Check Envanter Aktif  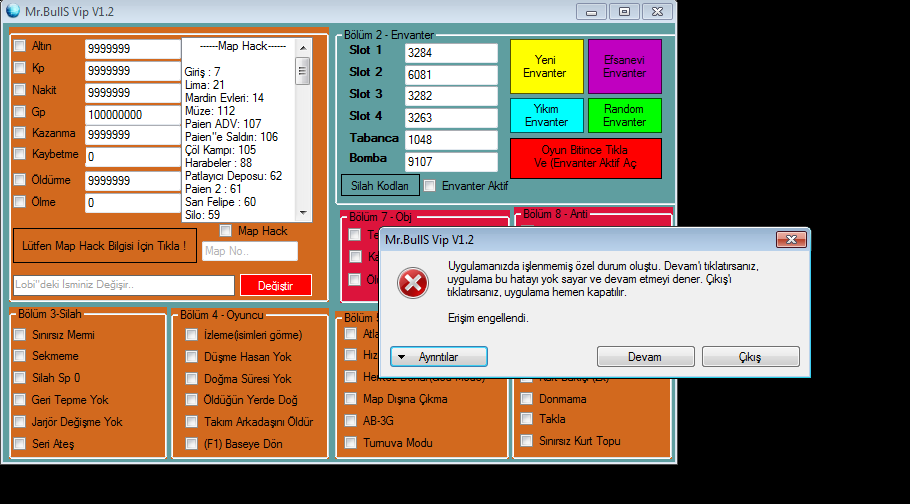429,186
